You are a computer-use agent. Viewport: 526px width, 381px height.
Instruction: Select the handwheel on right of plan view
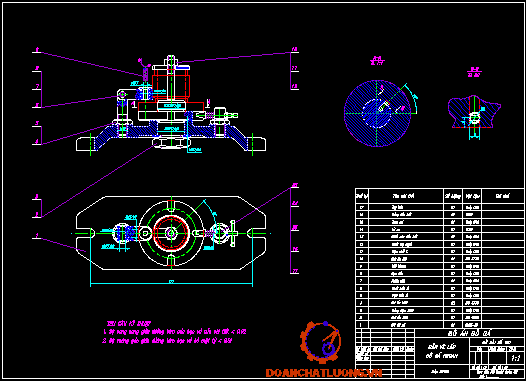tap(233, 233)
